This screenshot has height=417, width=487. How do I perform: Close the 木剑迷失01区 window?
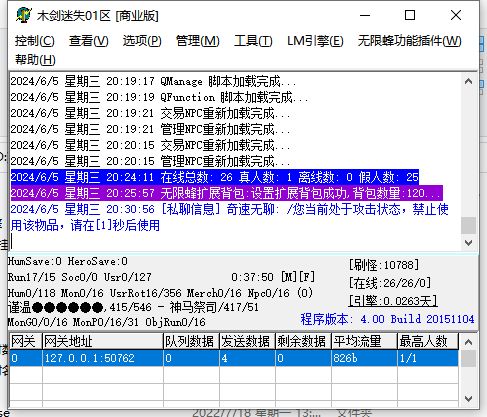456,15
